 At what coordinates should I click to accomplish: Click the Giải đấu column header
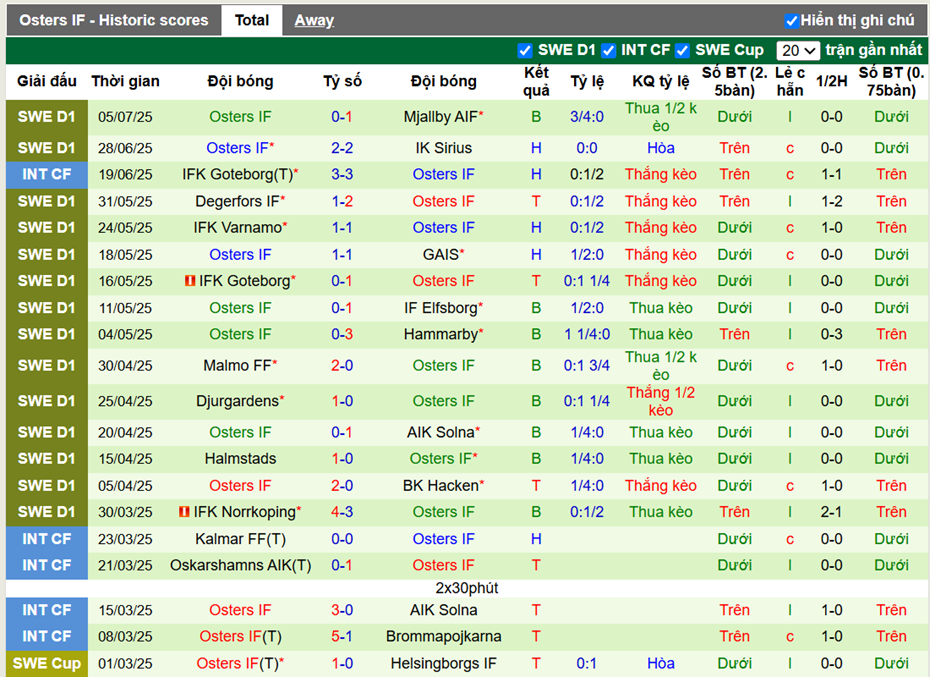click(x=47, y=81)
